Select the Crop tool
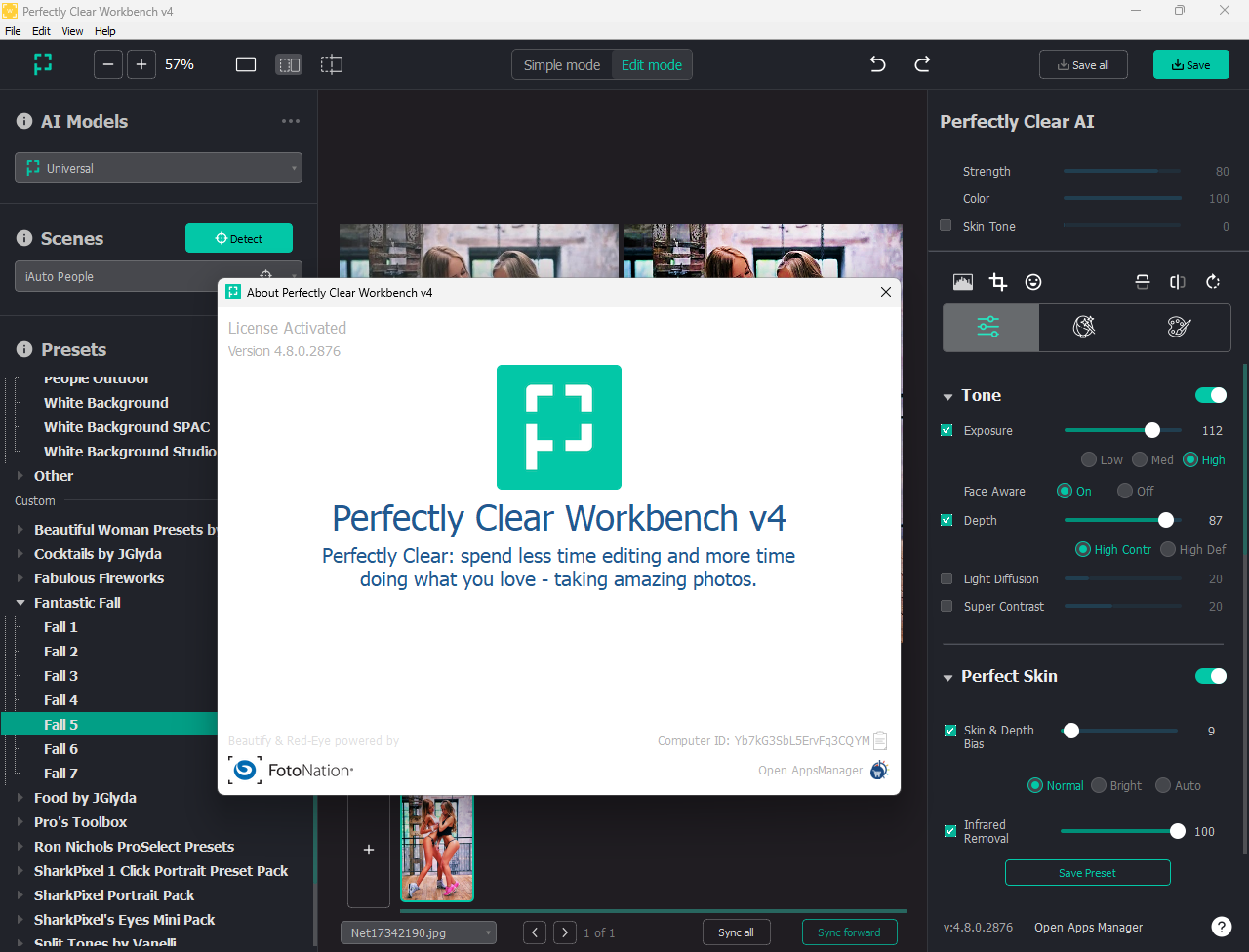 (998, 282)
